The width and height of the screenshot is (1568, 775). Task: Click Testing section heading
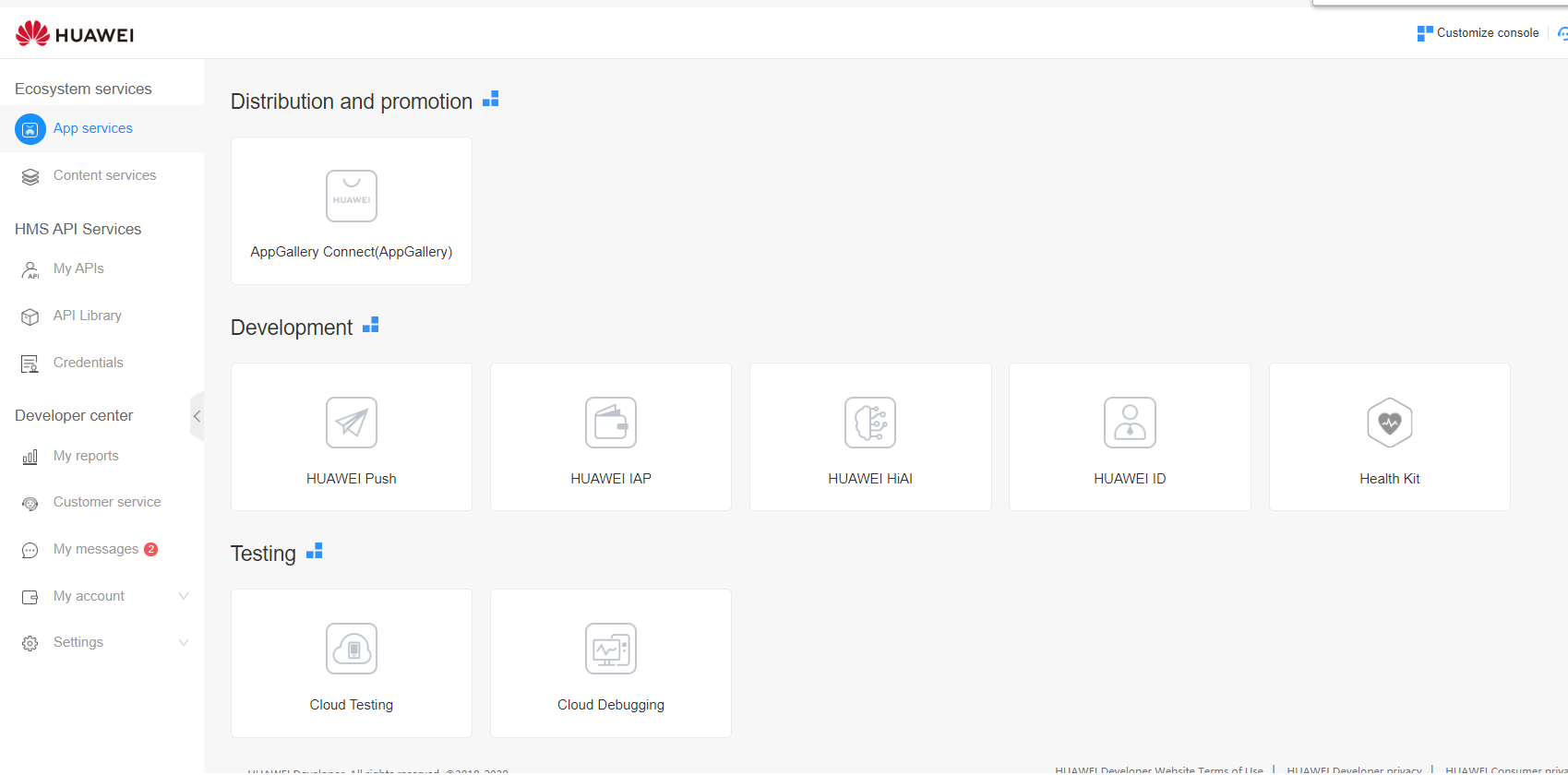(x=263, y=554)
